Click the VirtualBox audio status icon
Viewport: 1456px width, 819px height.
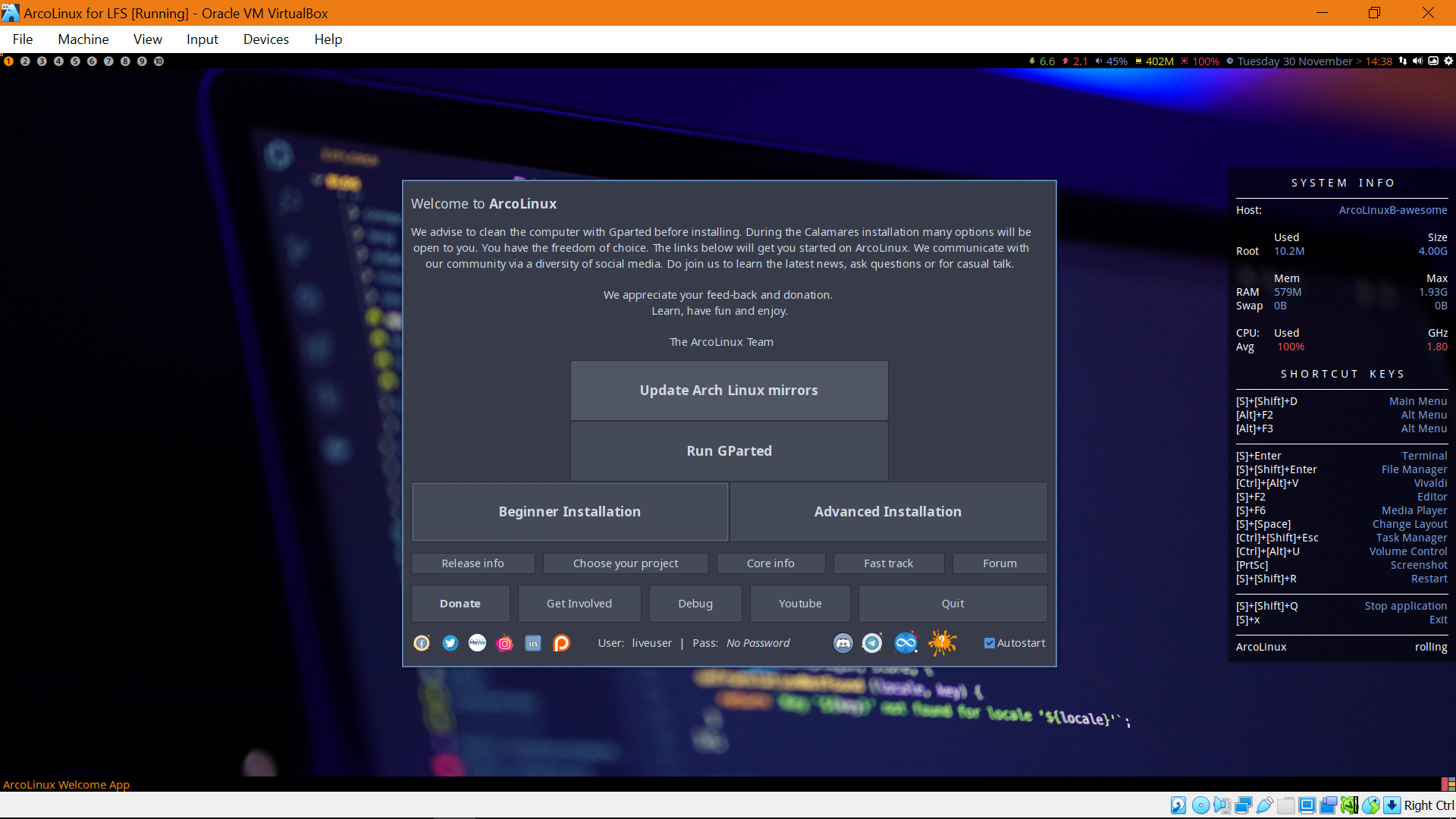(x=1222, y=805)
